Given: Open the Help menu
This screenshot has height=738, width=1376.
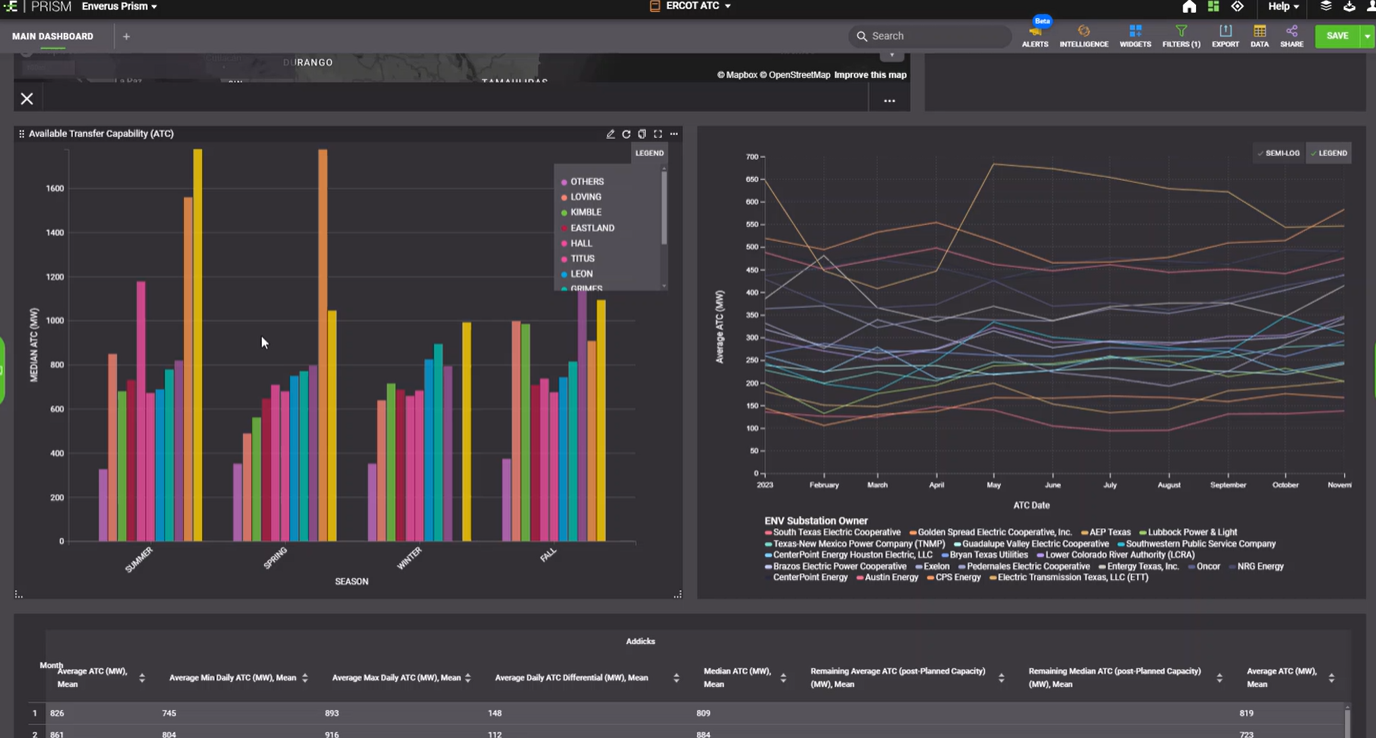Looking at the screenshot, I should pos(1283,7).
